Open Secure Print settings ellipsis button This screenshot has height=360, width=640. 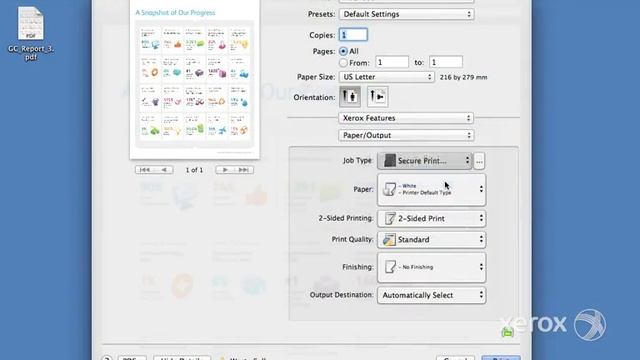(479, 161)
